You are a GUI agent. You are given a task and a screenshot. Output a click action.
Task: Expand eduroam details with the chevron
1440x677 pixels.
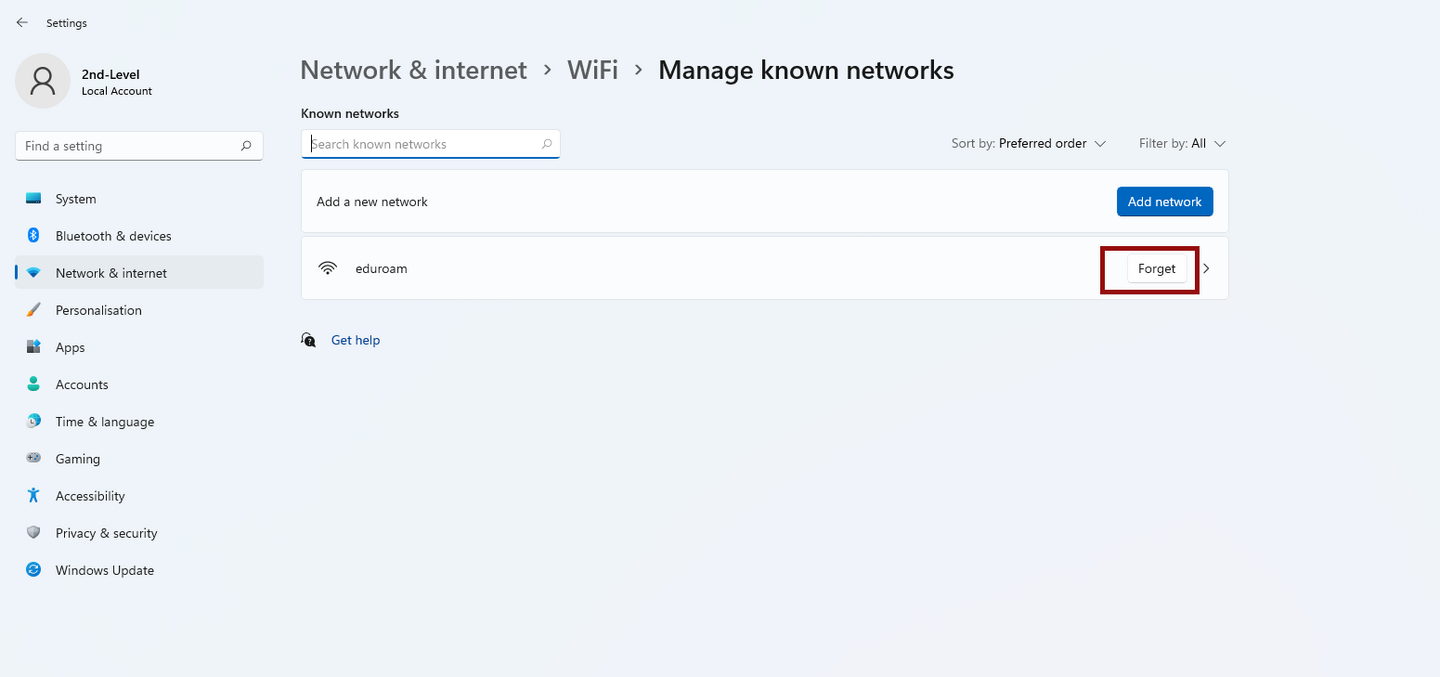pos(1206,268)
